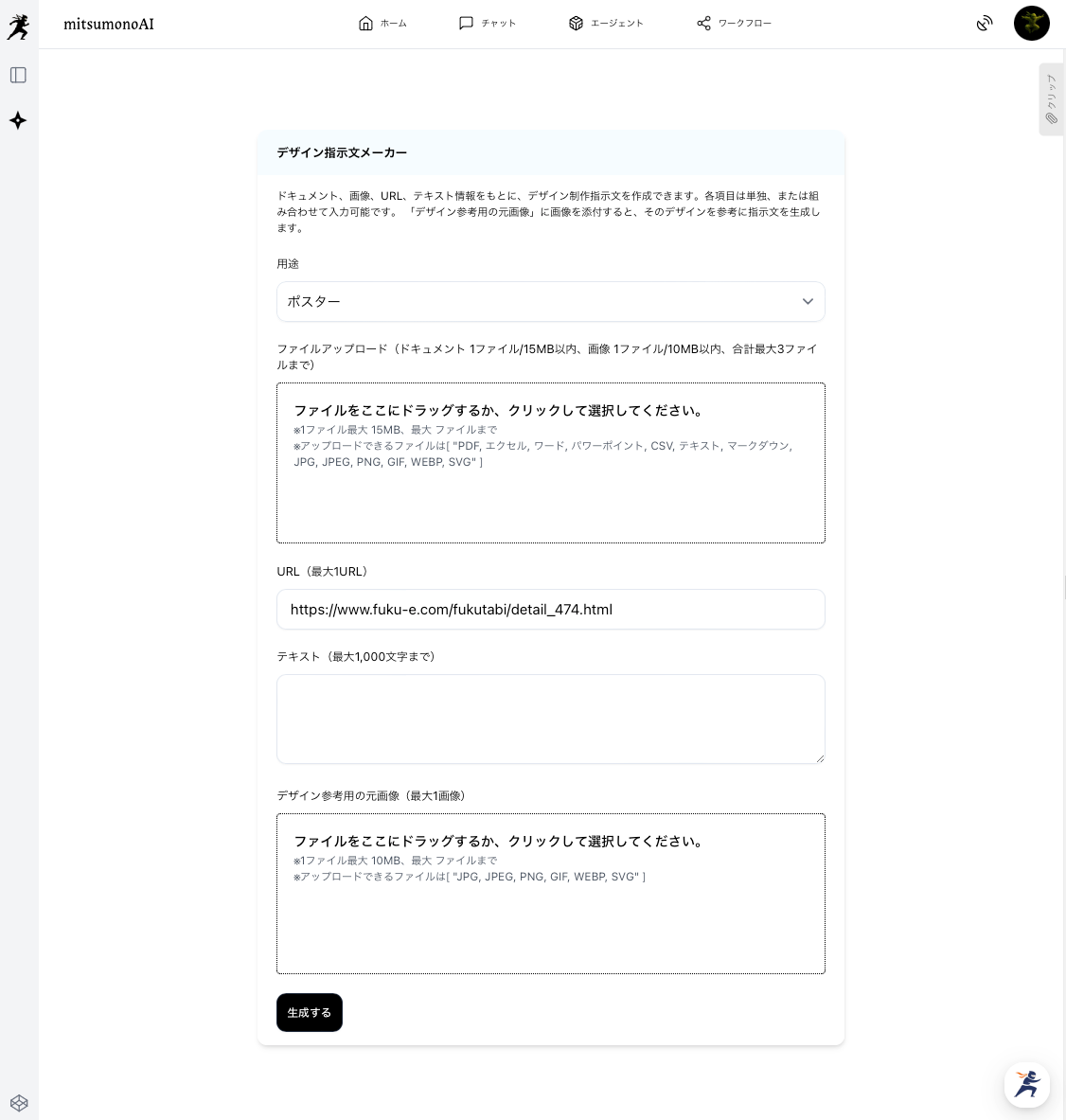This screenshot has width=1066, height=1120.
Task: Click the デザイン参考用の元画像 upload zone
Action: pyautogui.click(x=550, y=894)
